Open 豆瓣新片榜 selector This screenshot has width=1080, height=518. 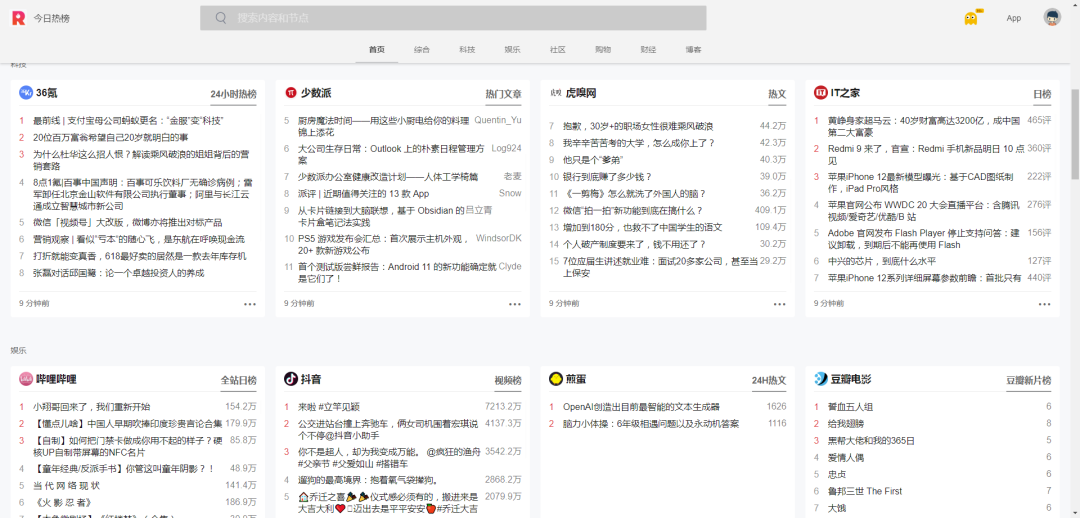[x=1028, y=380]
